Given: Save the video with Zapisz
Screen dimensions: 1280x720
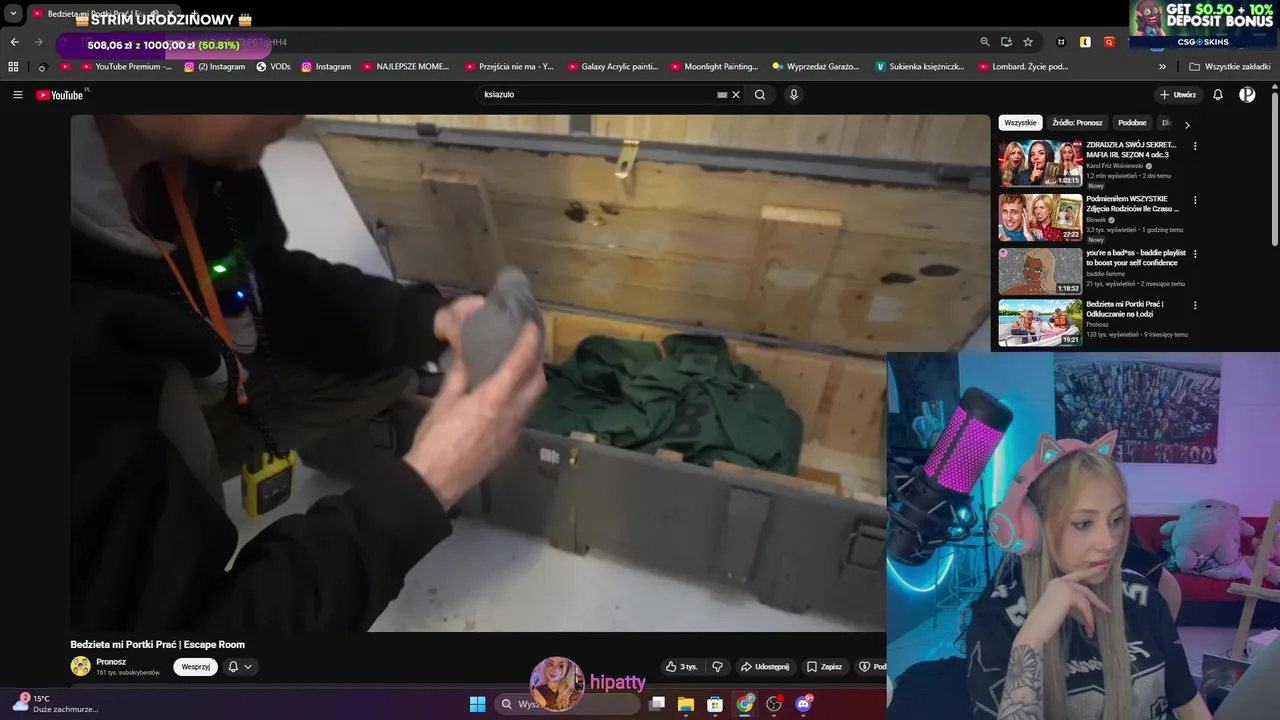Looking at the screenshot, I should pyautogui.click(x=825, y=667).
